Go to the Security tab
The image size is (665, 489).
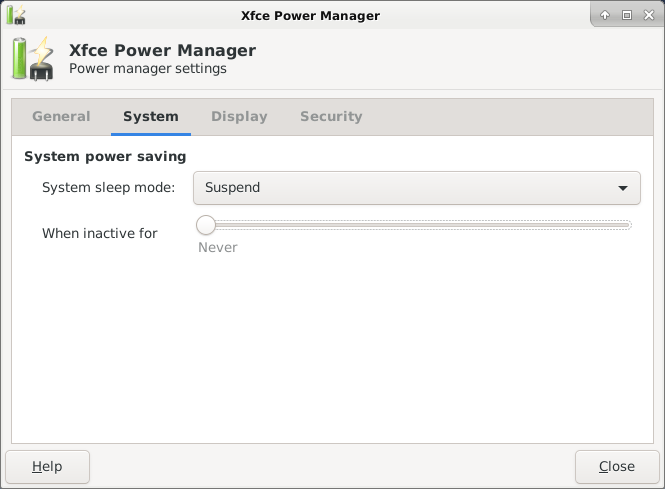point(331,116)
